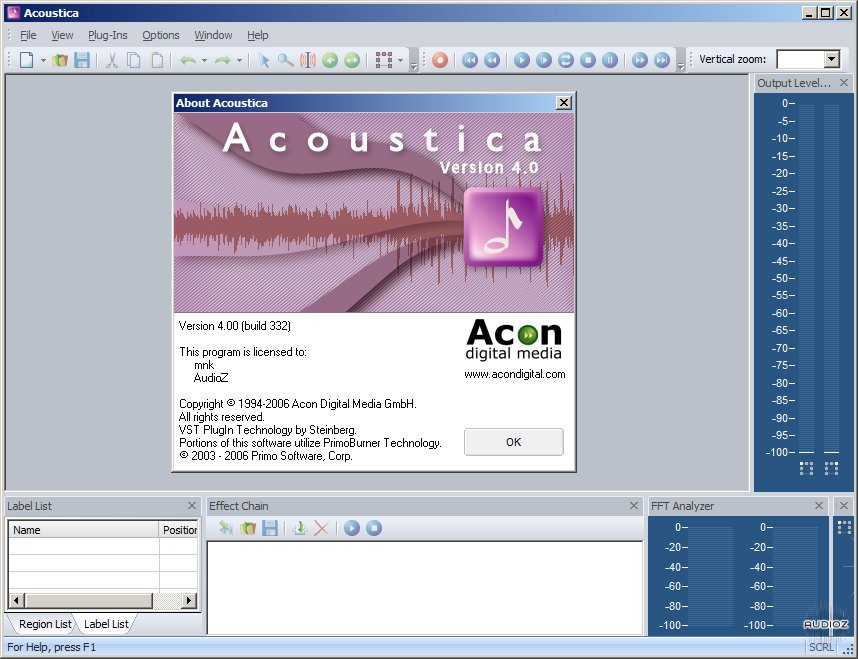Copy selection with the two-pages icon

point(134,60)
